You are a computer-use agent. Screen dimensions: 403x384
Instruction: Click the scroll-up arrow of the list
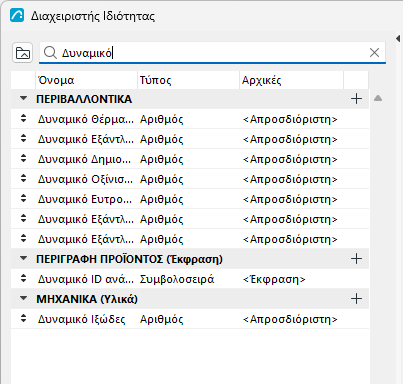(x=378, y=98)
